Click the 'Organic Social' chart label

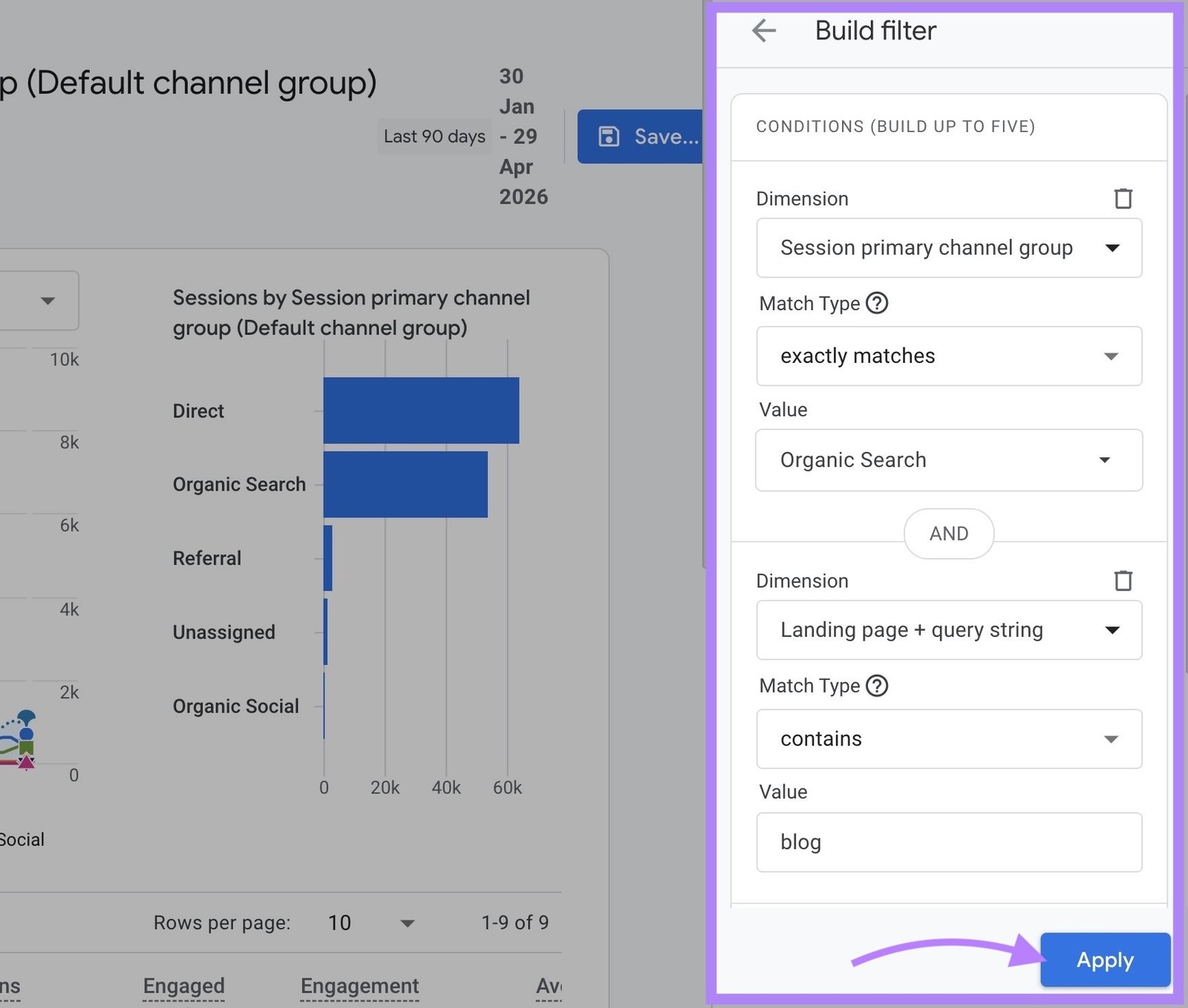point(235,706)
